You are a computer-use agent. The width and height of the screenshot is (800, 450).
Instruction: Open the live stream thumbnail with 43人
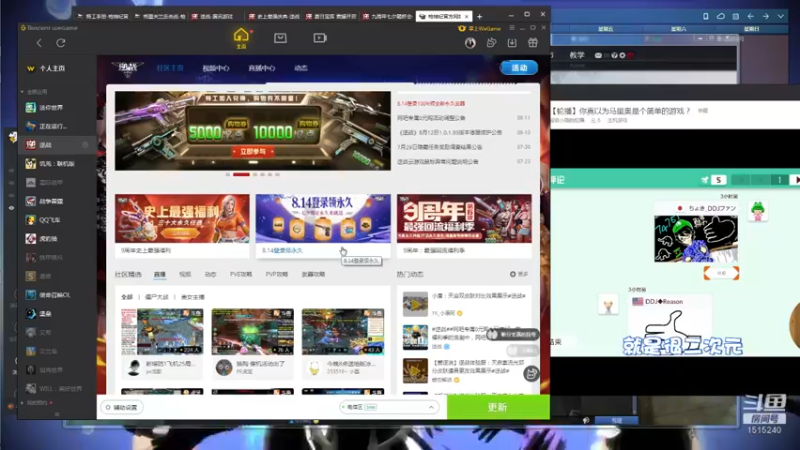343,332
